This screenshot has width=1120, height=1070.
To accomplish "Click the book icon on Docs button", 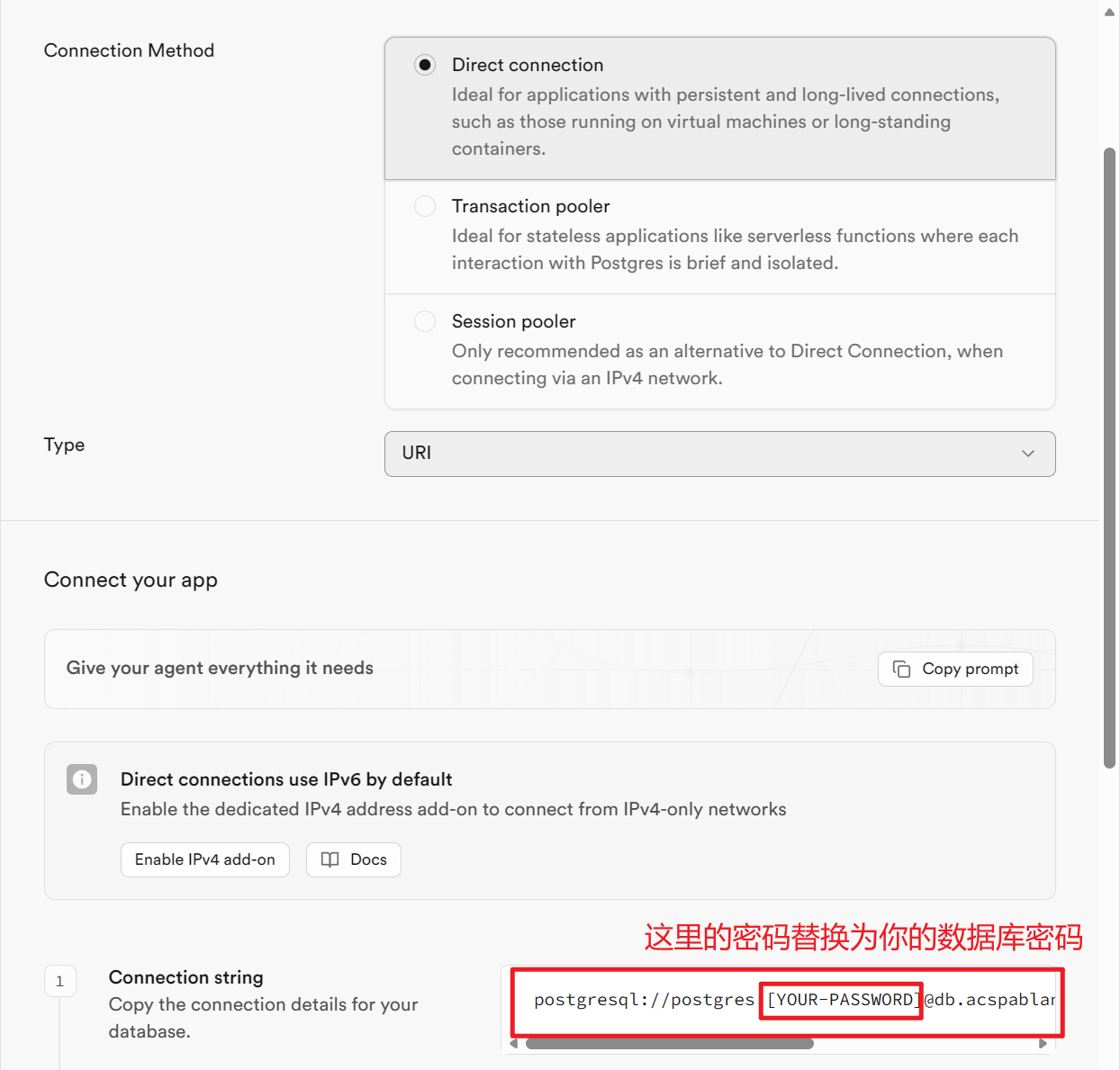I will coord(330,859).
